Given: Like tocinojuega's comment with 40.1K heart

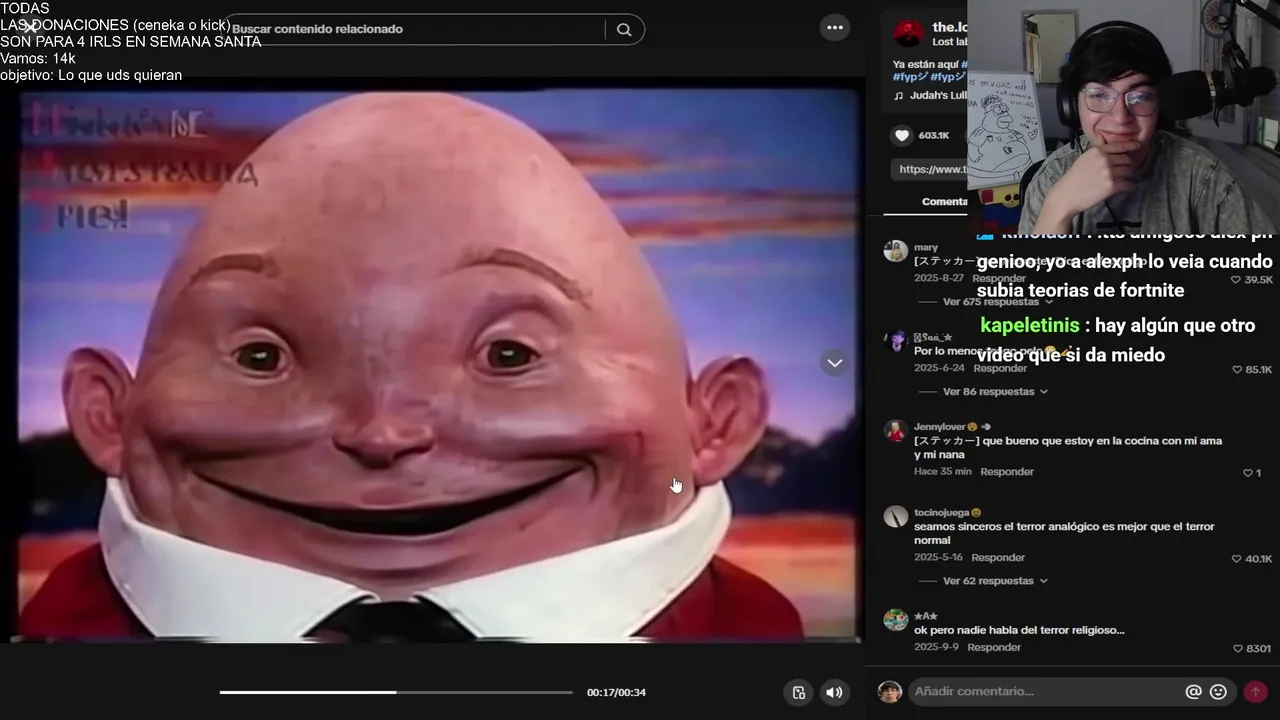Looking at the screenshot, I should tap(1236, 559).
